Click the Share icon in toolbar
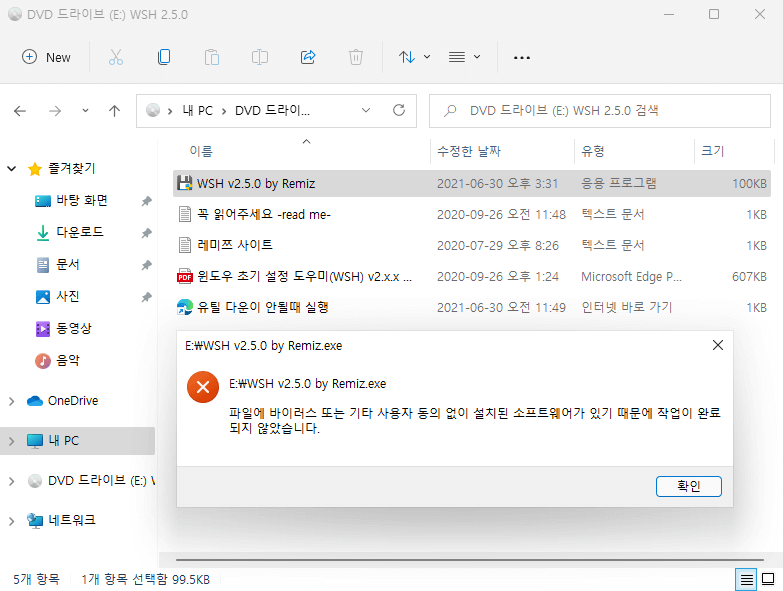 coord(308,57)
